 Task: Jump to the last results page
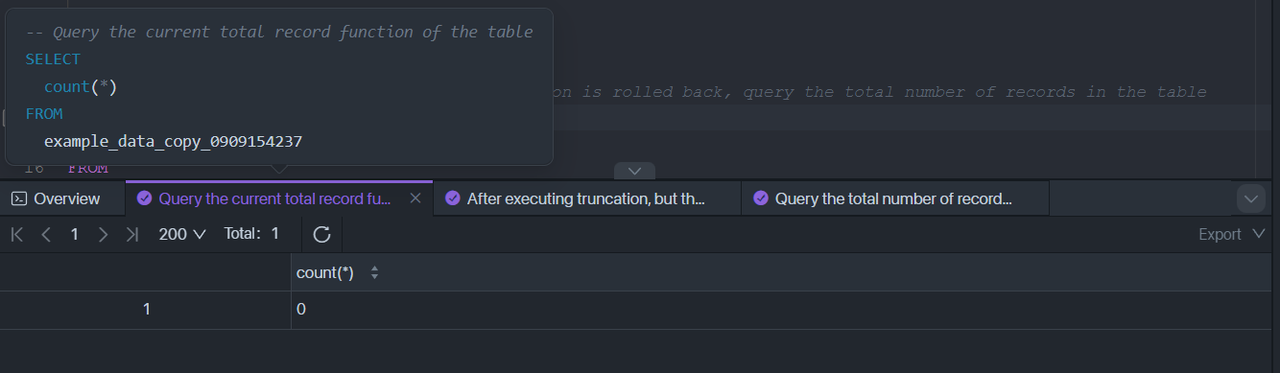pyautogui.click(x=132, y=234)
